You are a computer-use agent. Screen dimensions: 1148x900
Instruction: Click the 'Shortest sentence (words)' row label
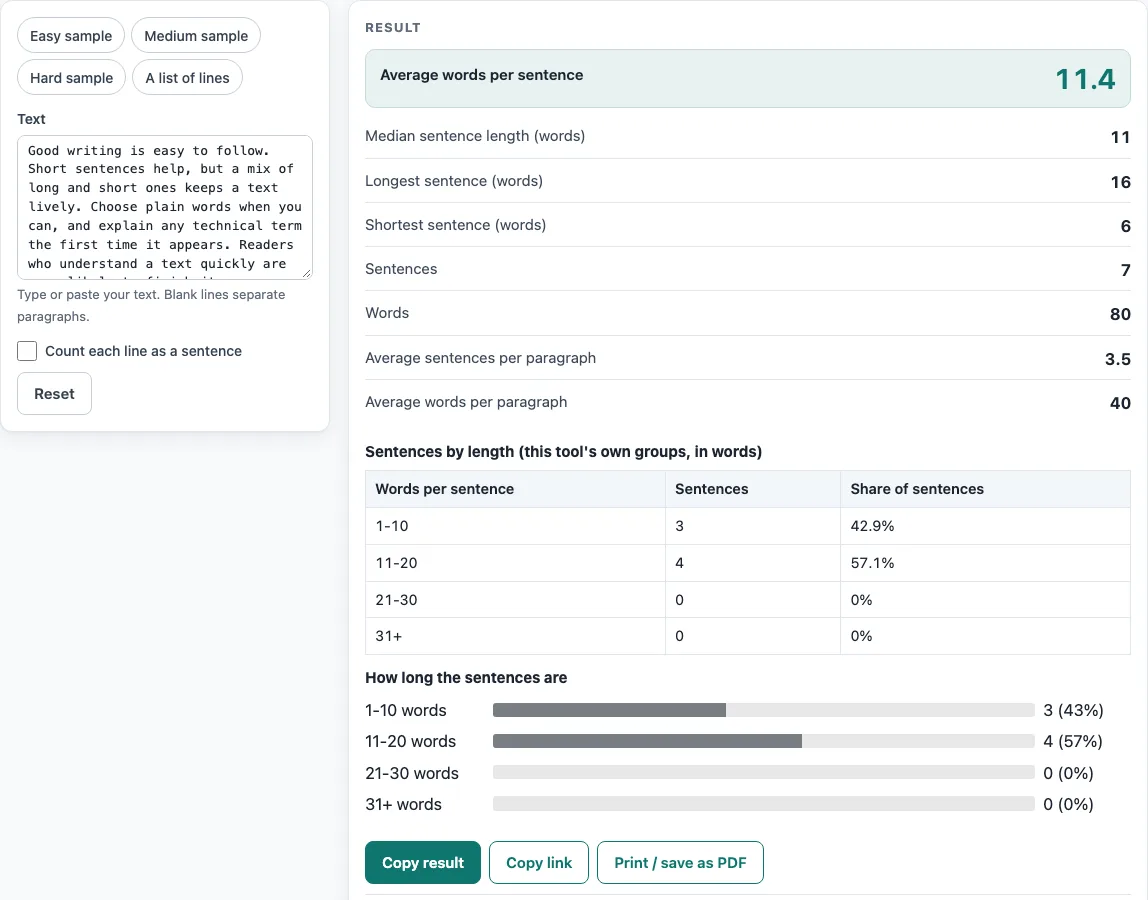pos(455,225)
